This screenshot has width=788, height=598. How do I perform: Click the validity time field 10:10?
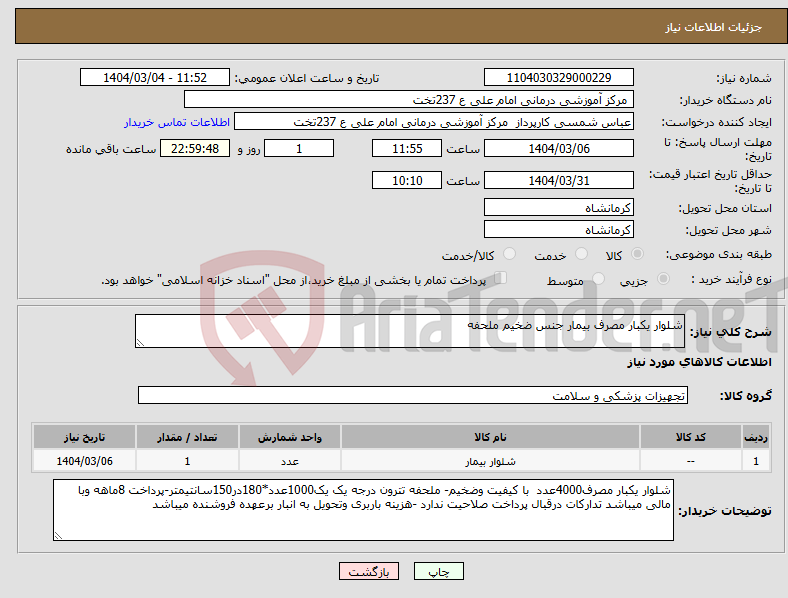click(407, 180)
